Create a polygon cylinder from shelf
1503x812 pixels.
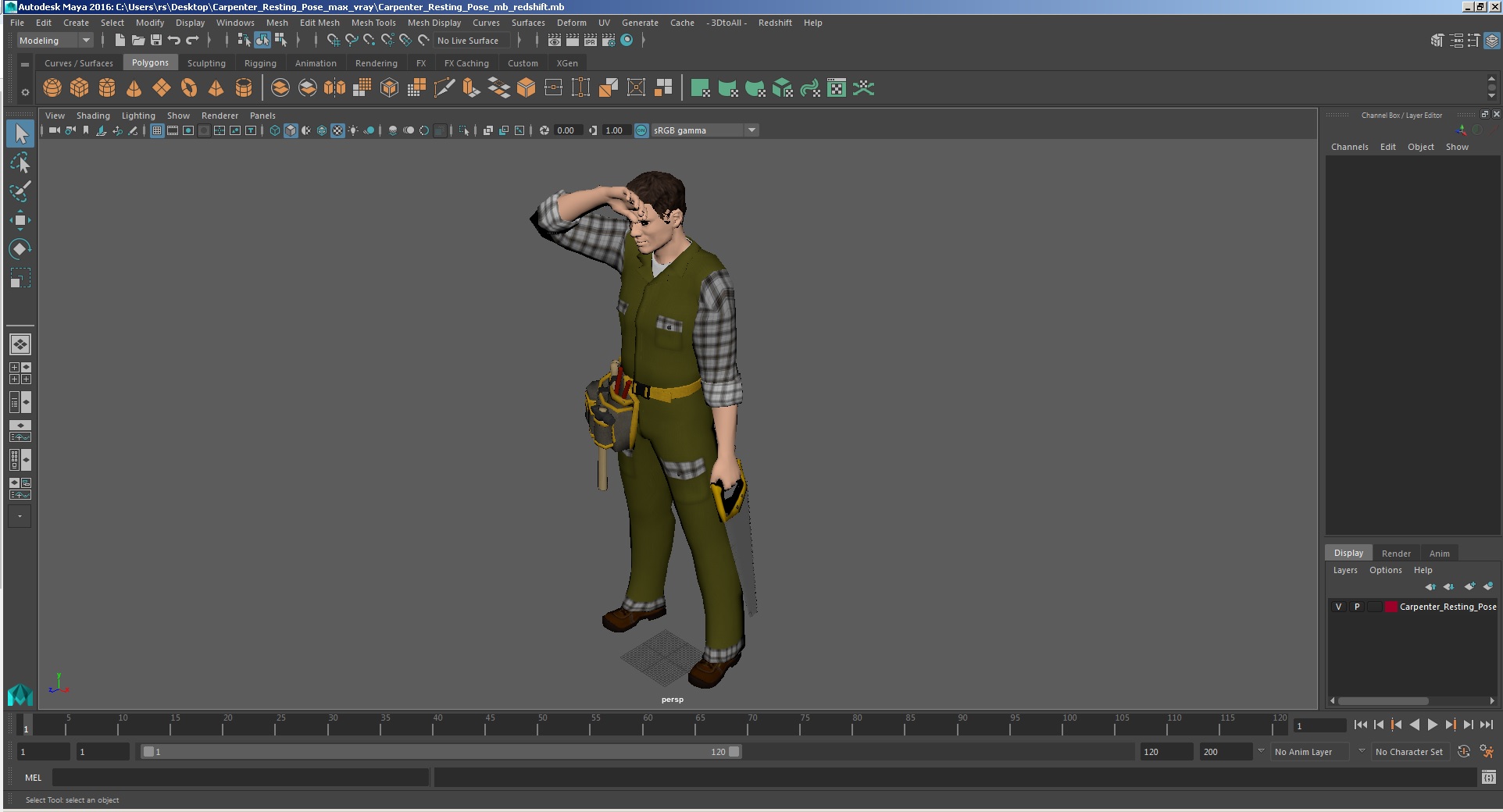click(107, 88)
